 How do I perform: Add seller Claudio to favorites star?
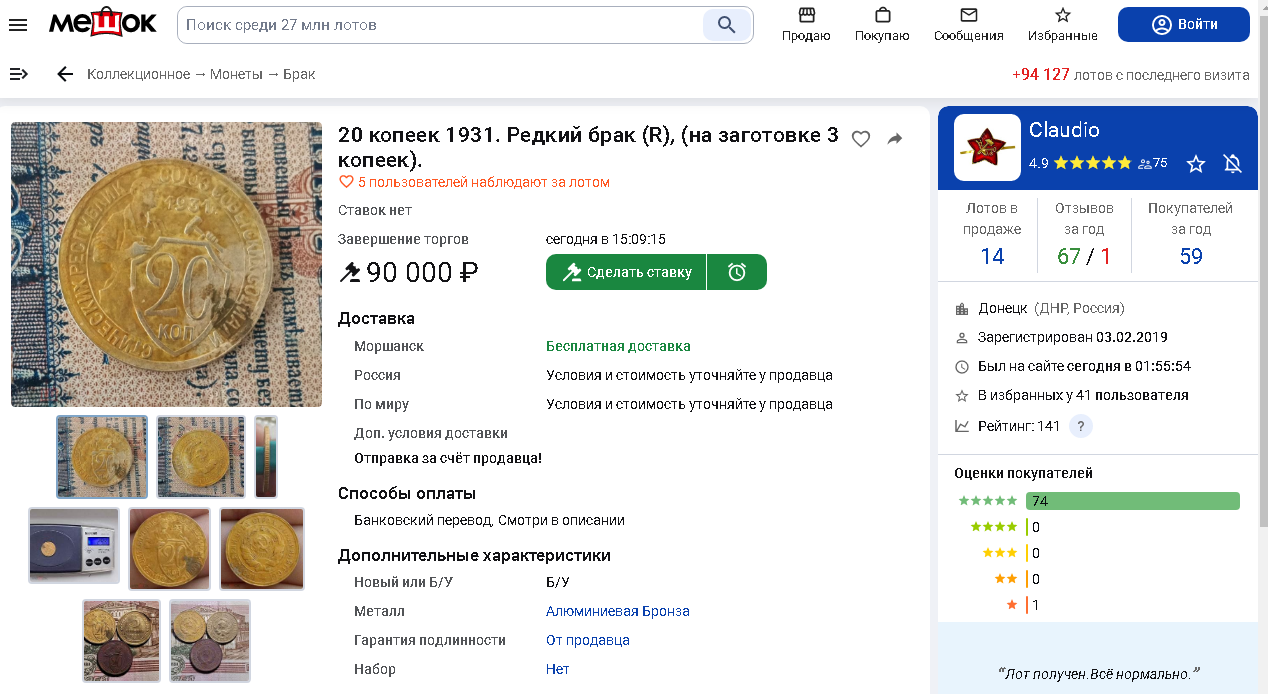click(1196, 164)
